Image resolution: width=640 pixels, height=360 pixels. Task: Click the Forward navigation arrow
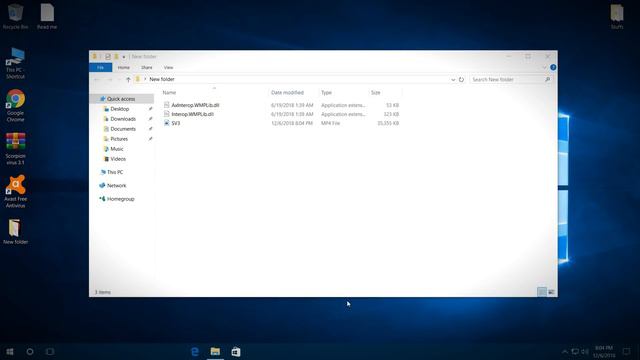[109, 79]
